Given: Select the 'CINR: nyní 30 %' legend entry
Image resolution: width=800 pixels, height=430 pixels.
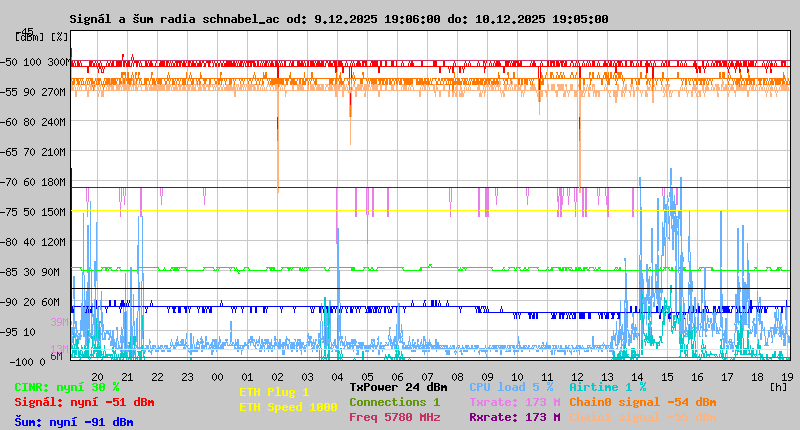Looking at the screenshot, I should pos(67,387).
